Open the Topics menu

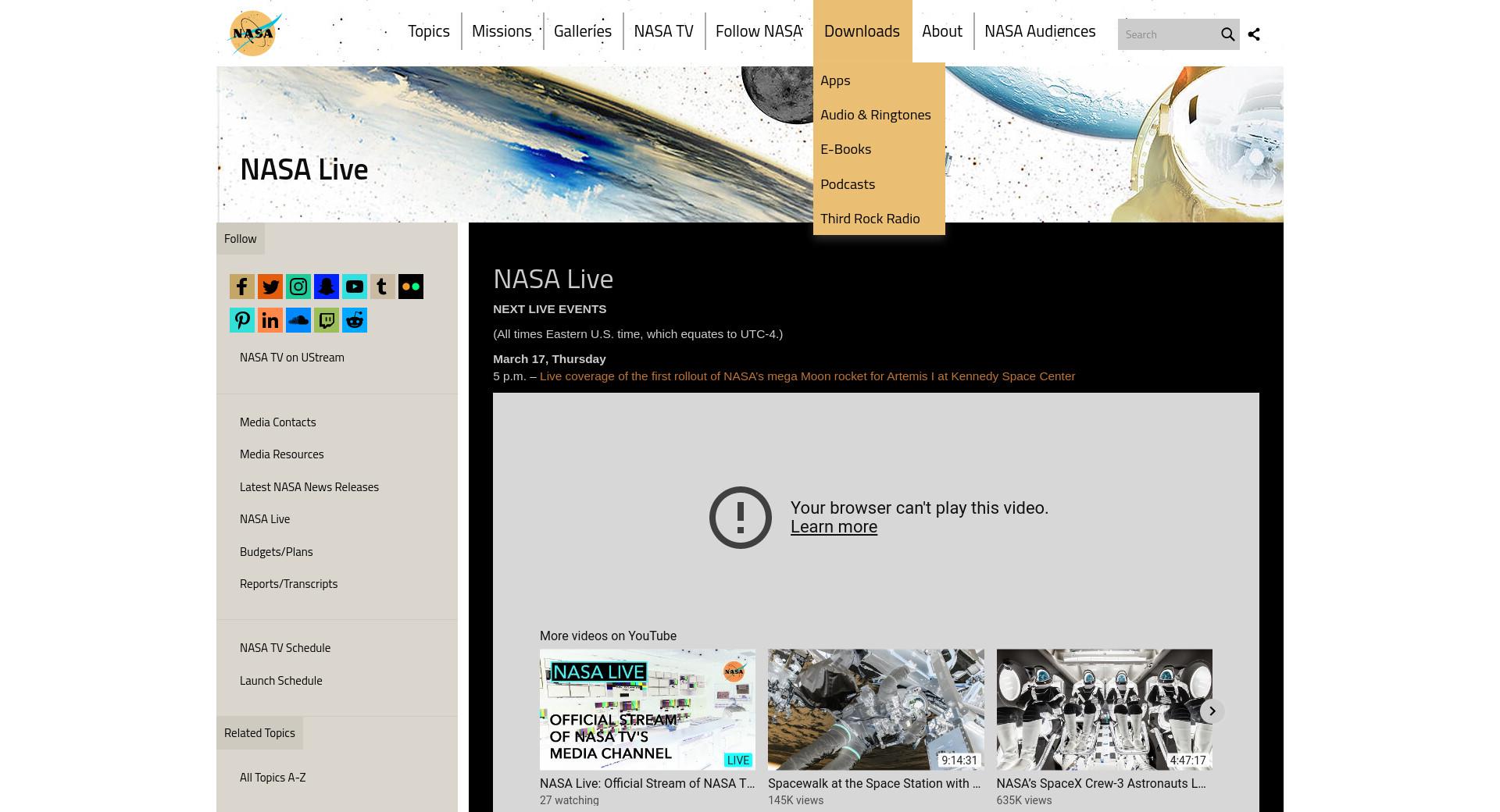click(429, 31)
